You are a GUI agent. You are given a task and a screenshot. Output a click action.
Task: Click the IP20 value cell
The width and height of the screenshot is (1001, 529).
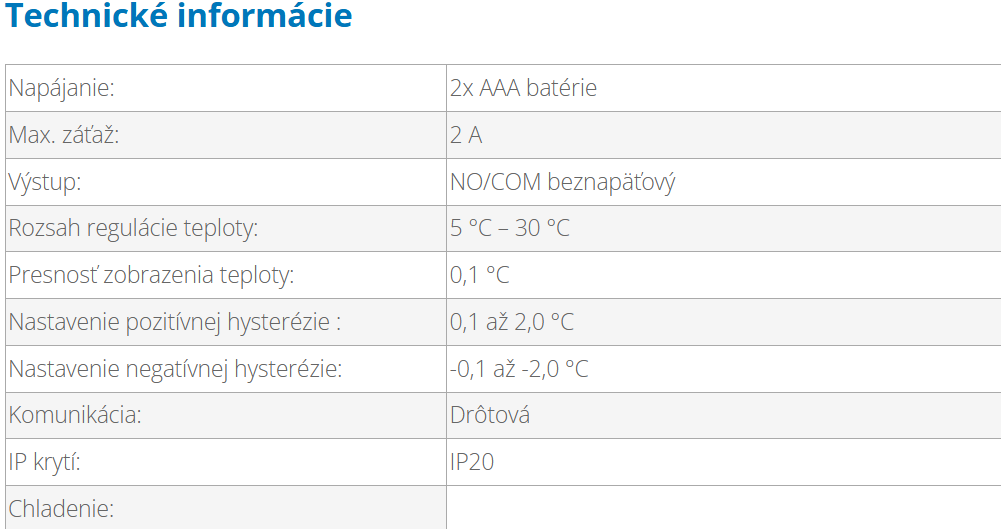pyautogui.click(x=472, y=462)
